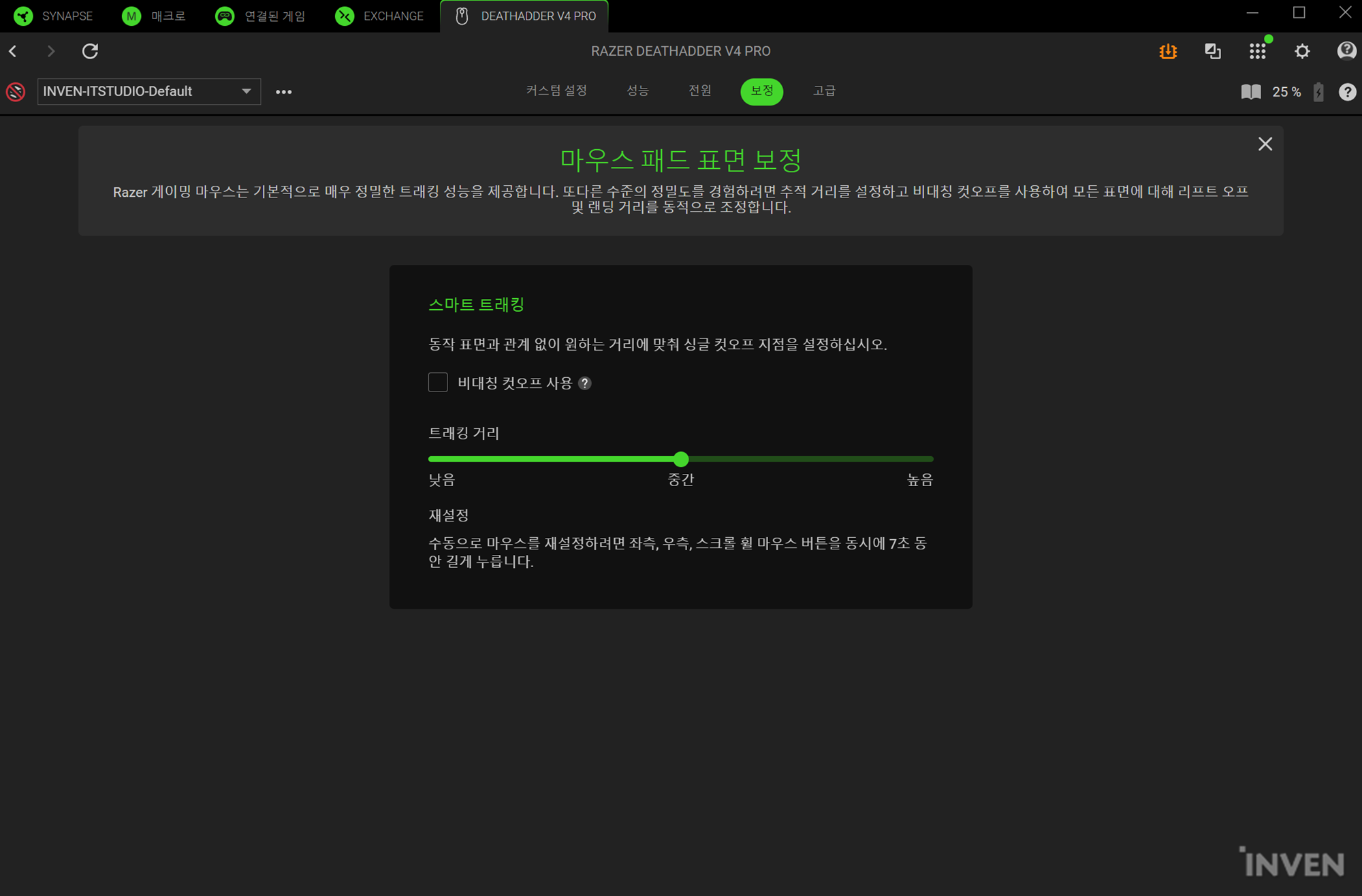
Task: Click the red profile sync disabled icon
Action: (16, 91)
